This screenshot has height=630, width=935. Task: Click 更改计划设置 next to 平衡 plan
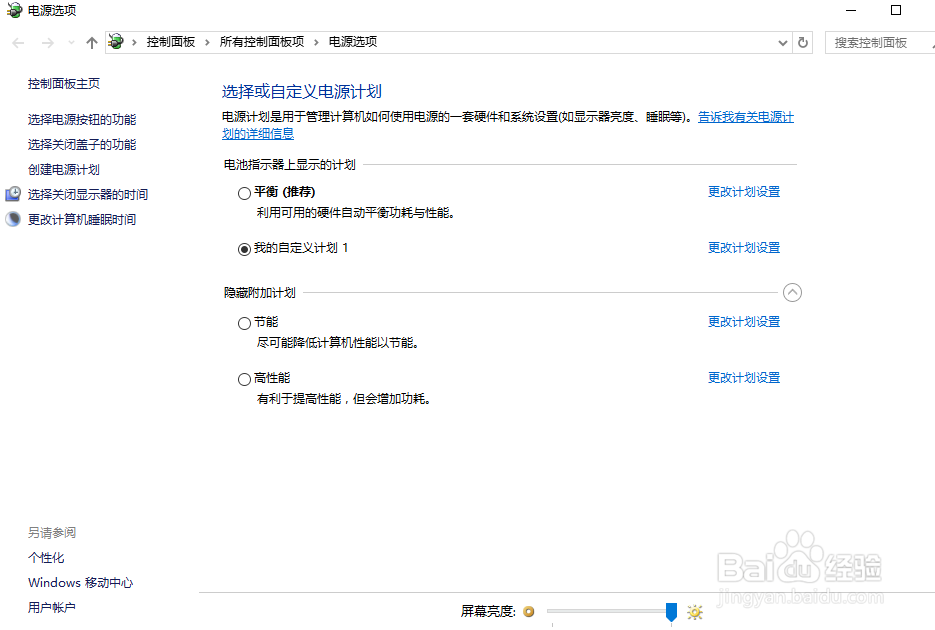click(743, 191)
